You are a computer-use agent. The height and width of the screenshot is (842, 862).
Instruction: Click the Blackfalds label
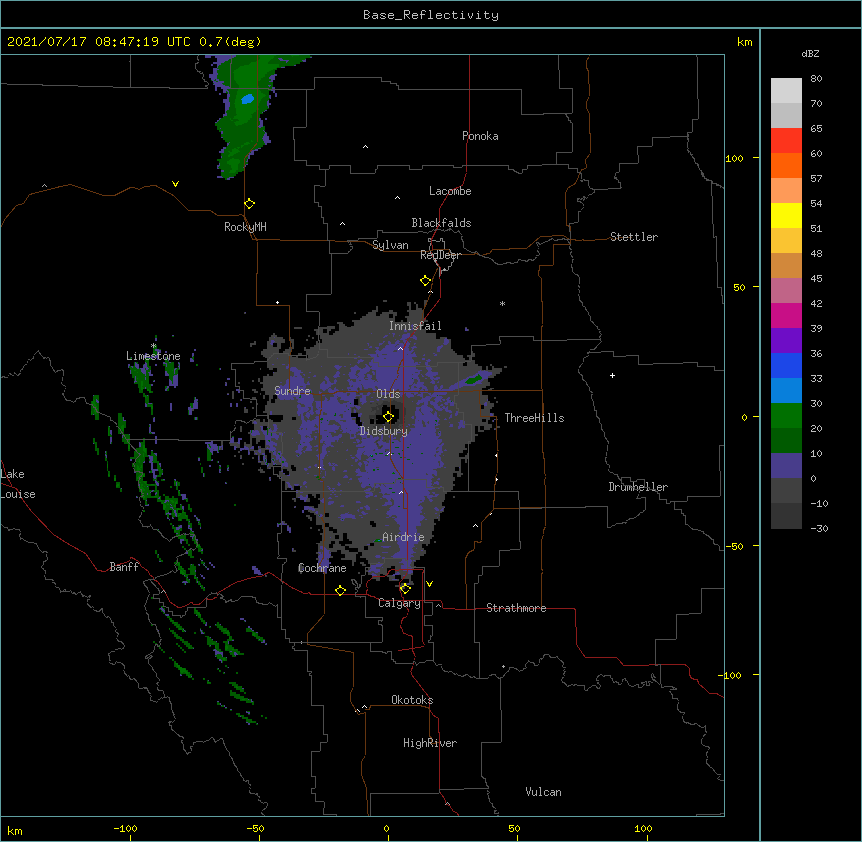click(441, 223)
